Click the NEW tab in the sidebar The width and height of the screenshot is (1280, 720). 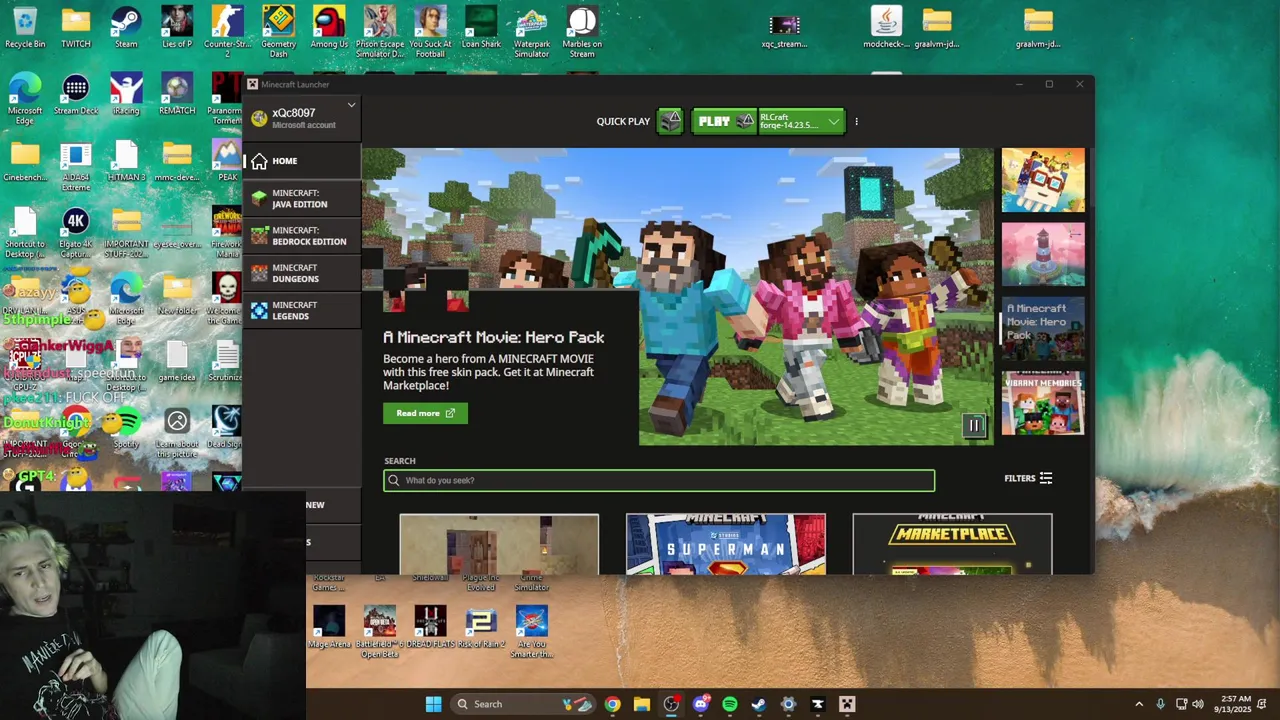(x=315, y=505)
